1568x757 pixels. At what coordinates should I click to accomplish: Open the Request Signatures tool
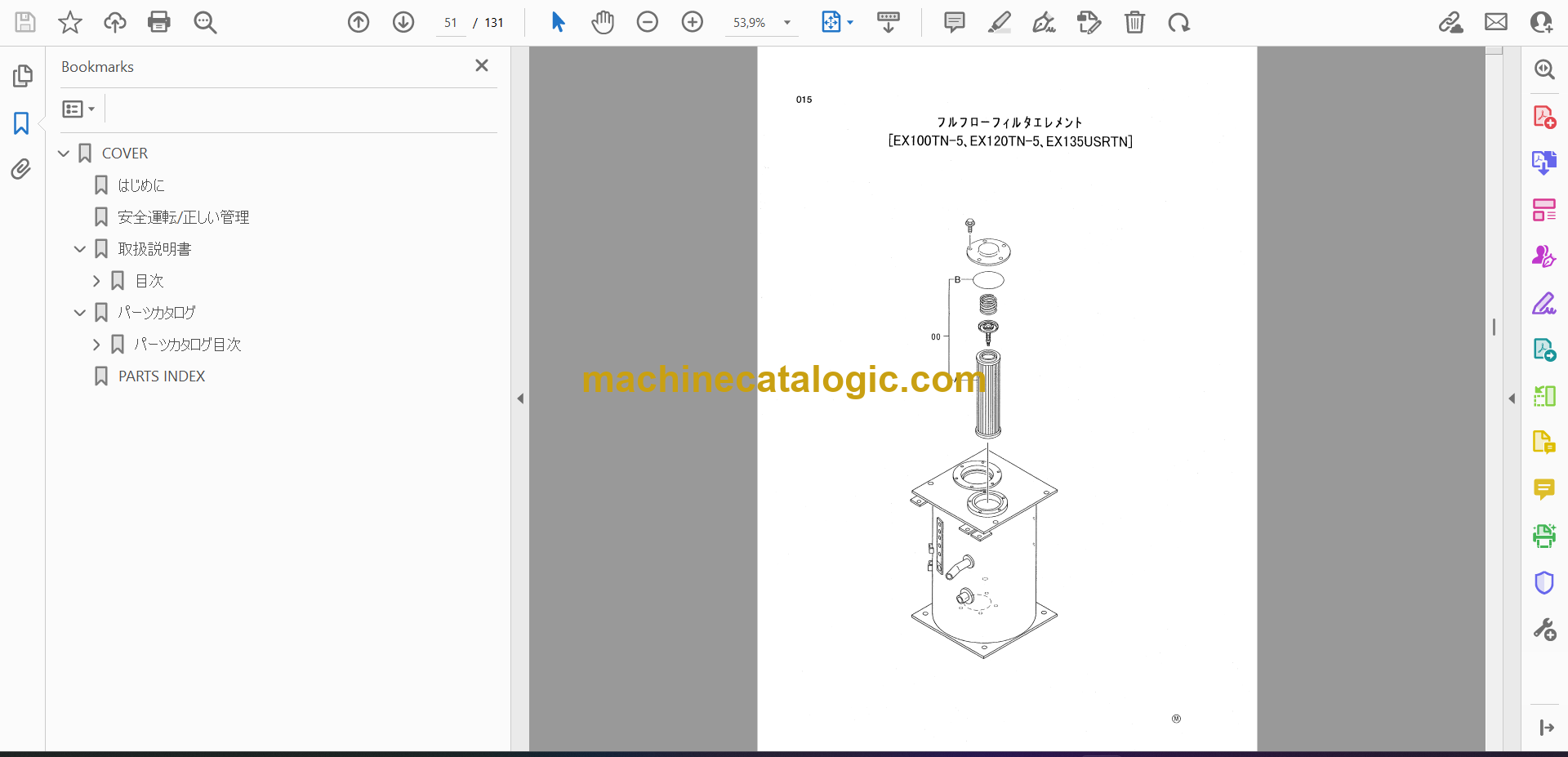(1544, 256)
